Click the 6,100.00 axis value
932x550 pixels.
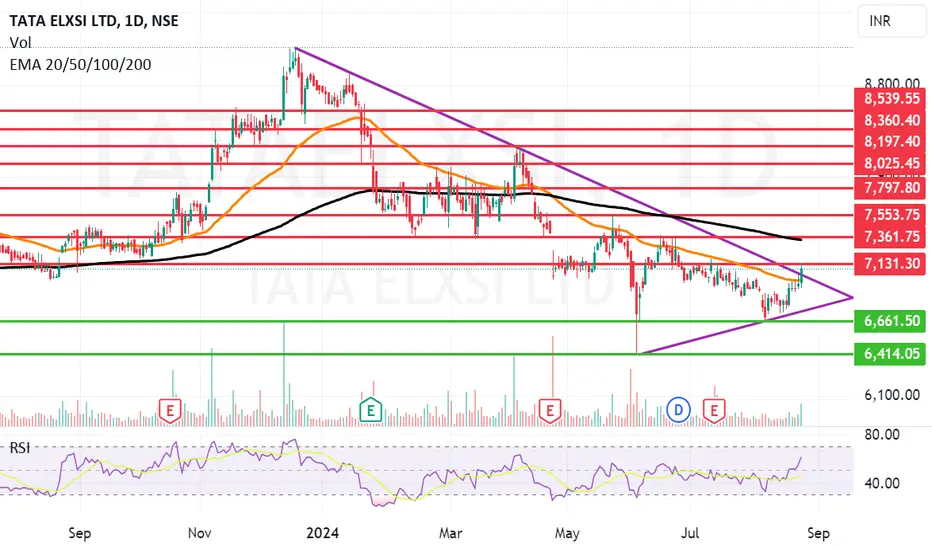(x=892, y=395)
